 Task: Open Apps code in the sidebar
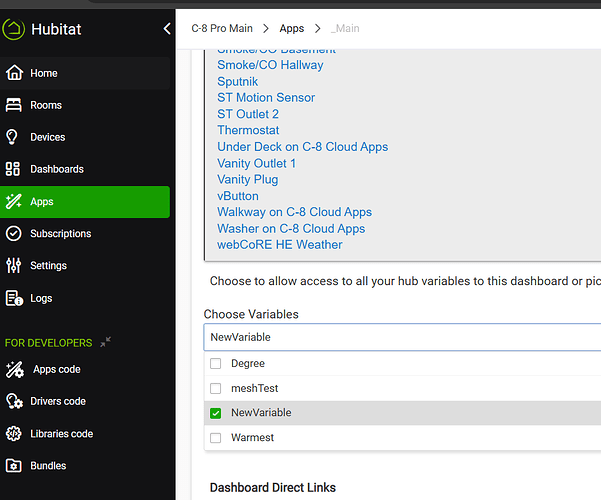[56, 369]
